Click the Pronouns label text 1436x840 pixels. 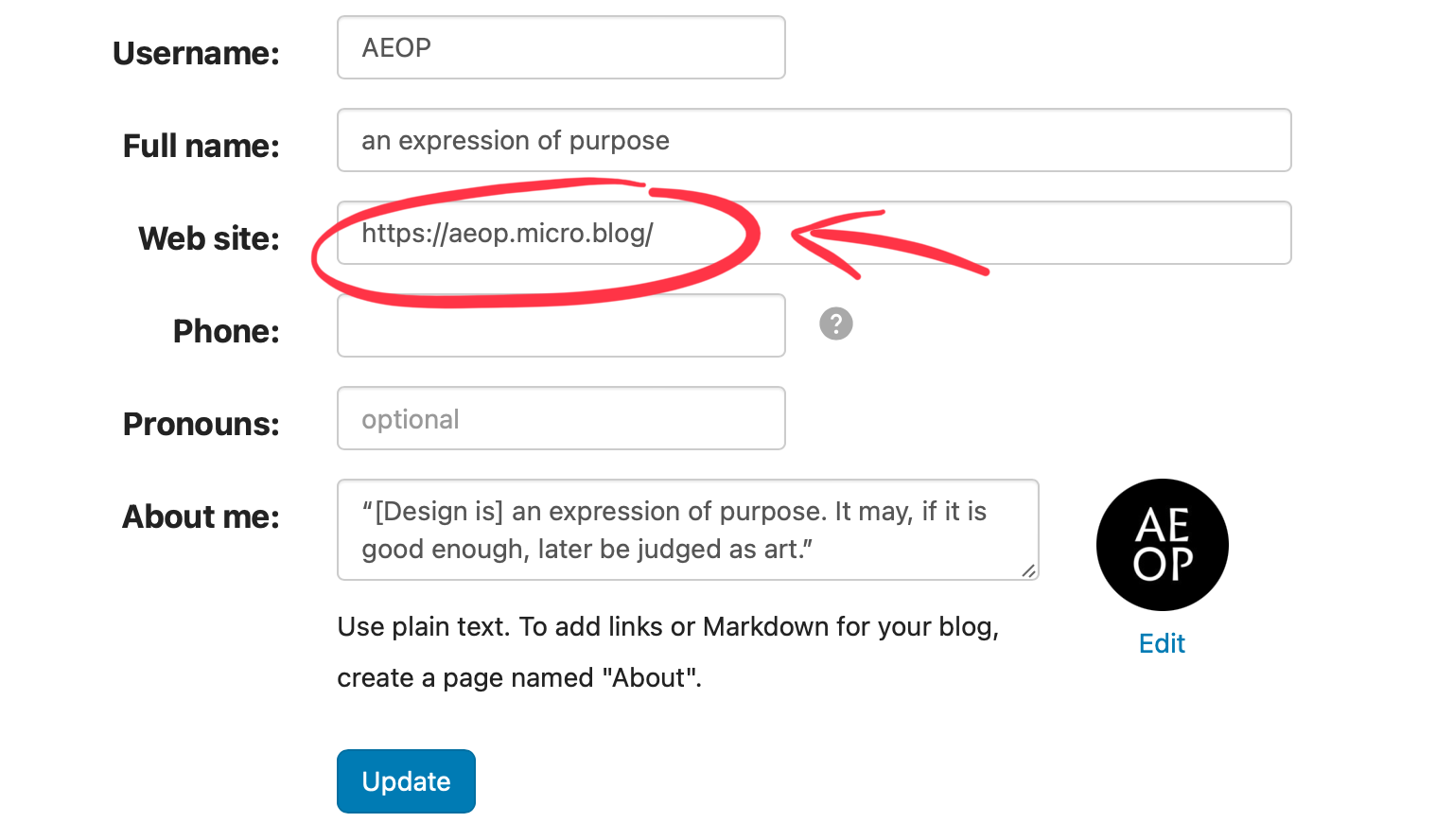201,424
